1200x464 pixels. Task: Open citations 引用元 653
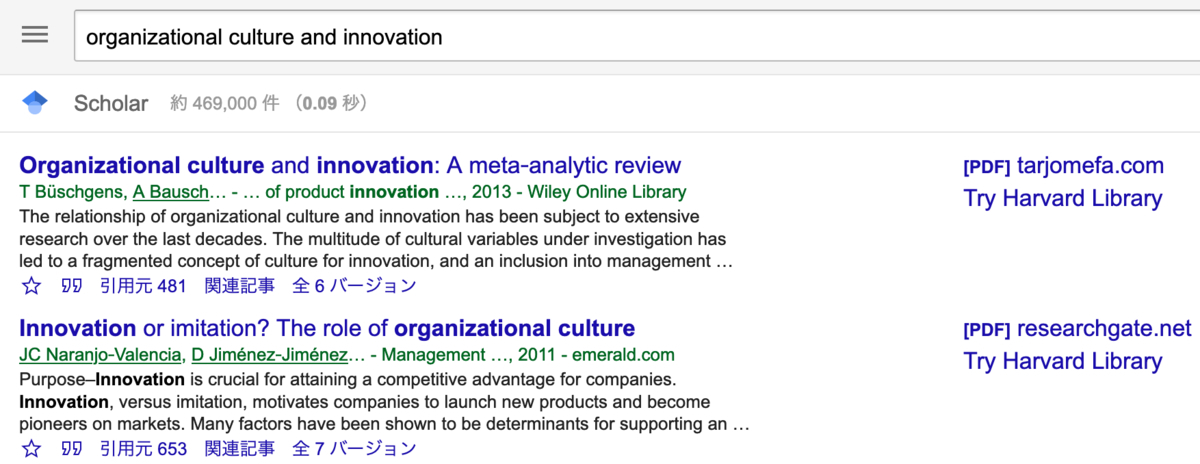(143, 449)
